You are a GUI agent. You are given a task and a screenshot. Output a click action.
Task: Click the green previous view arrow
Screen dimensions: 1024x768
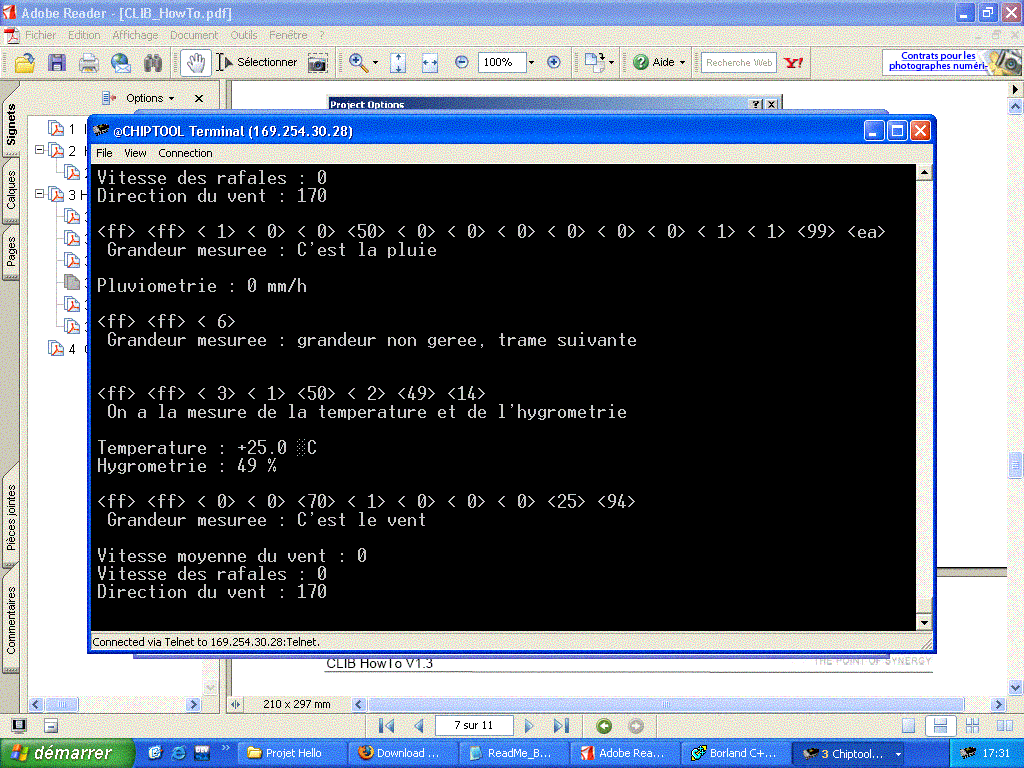604,726
